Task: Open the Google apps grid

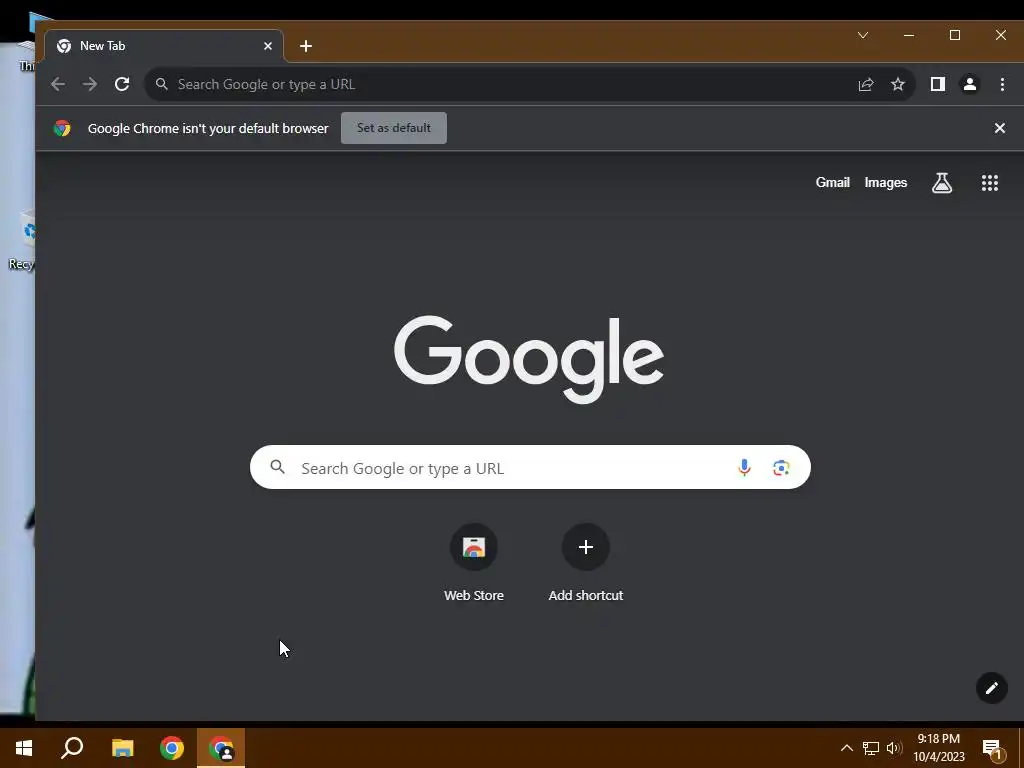Action: click(x=990, y=183)
